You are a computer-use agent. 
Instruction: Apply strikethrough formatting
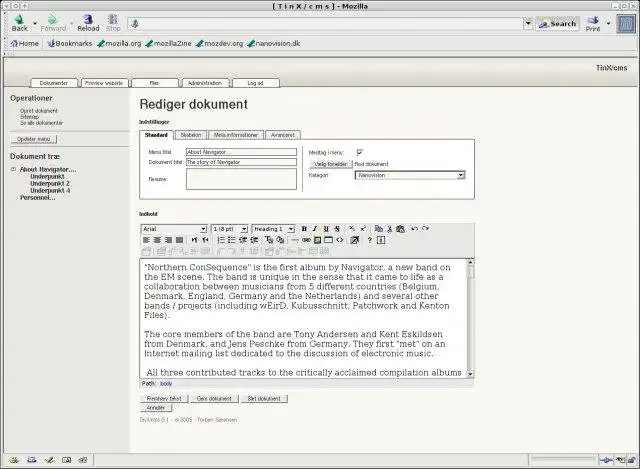(x=337, y=229)
